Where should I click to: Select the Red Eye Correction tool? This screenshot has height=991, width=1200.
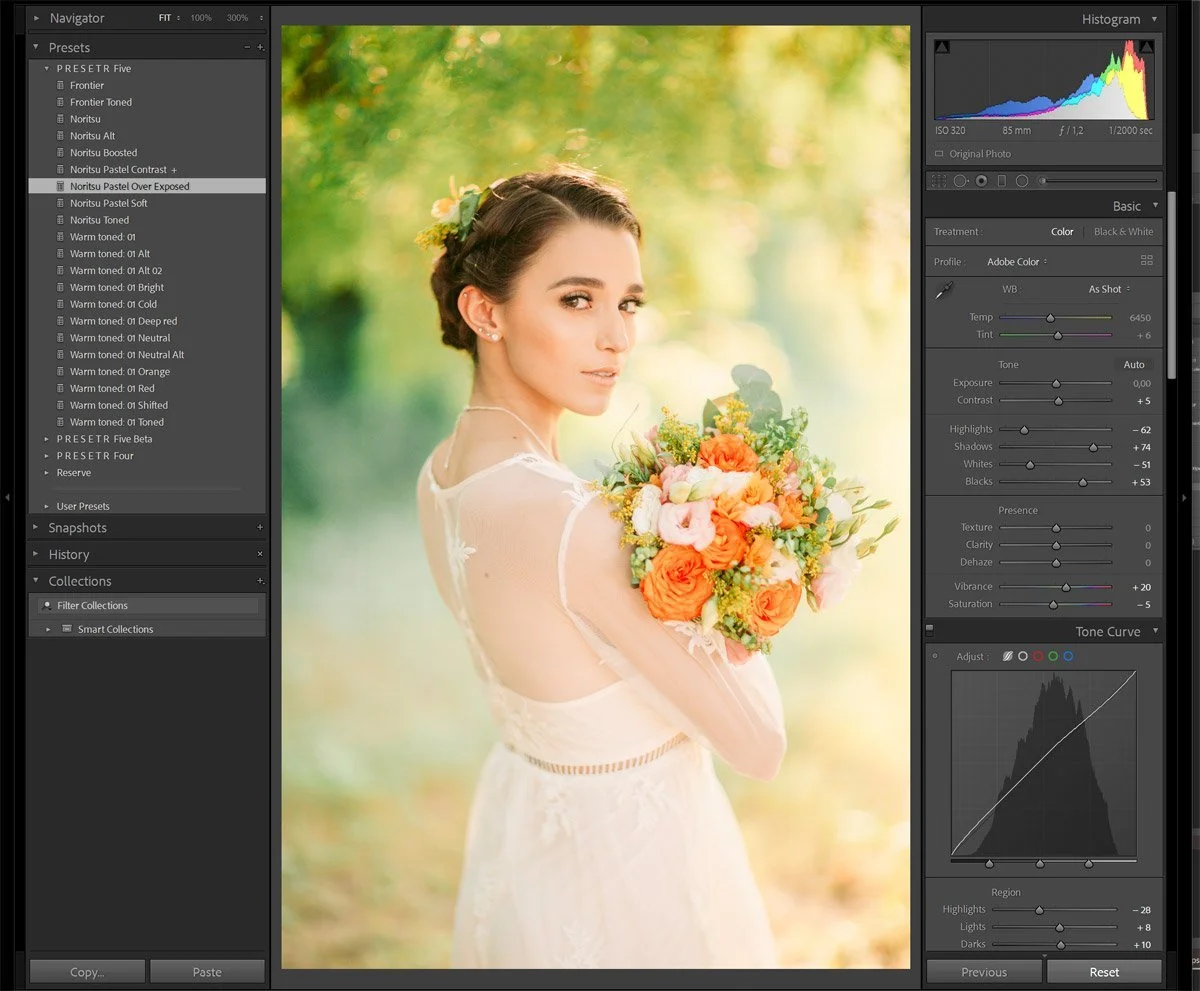point(981,180)
